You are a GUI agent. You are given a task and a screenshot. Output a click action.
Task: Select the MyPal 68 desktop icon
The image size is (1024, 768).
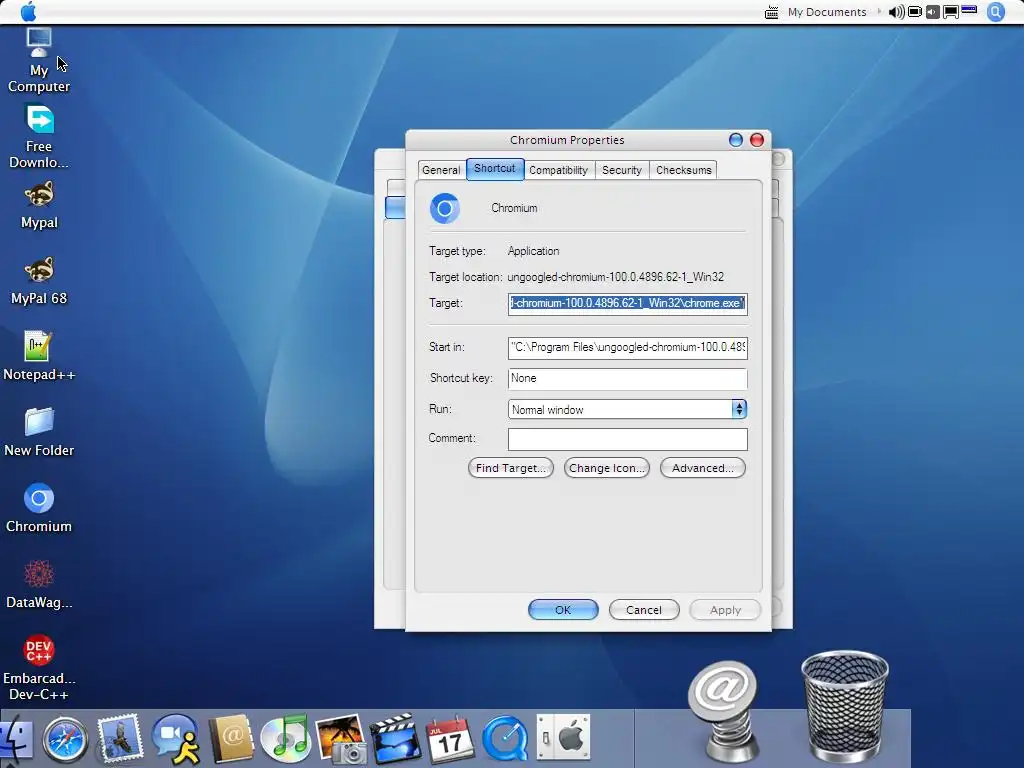click(x=39, y=281)
